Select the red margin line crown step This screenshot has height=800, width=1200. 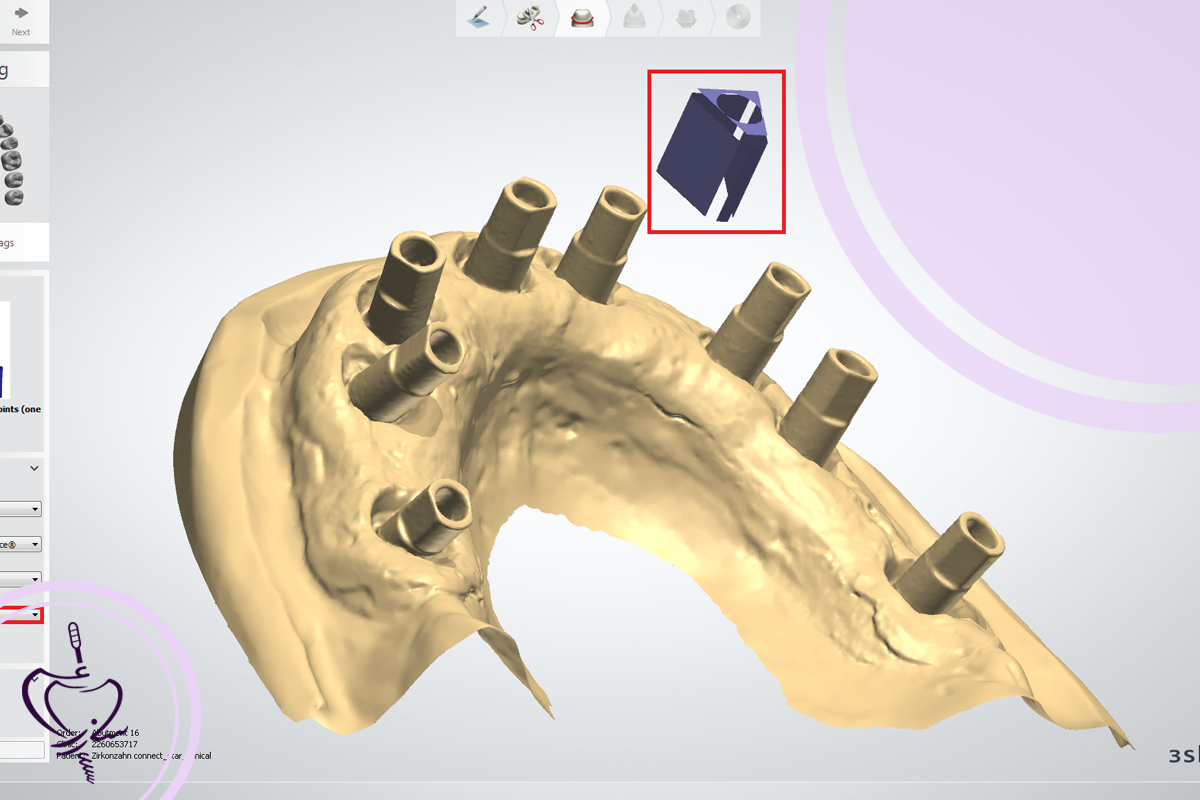tap(582, 17)
